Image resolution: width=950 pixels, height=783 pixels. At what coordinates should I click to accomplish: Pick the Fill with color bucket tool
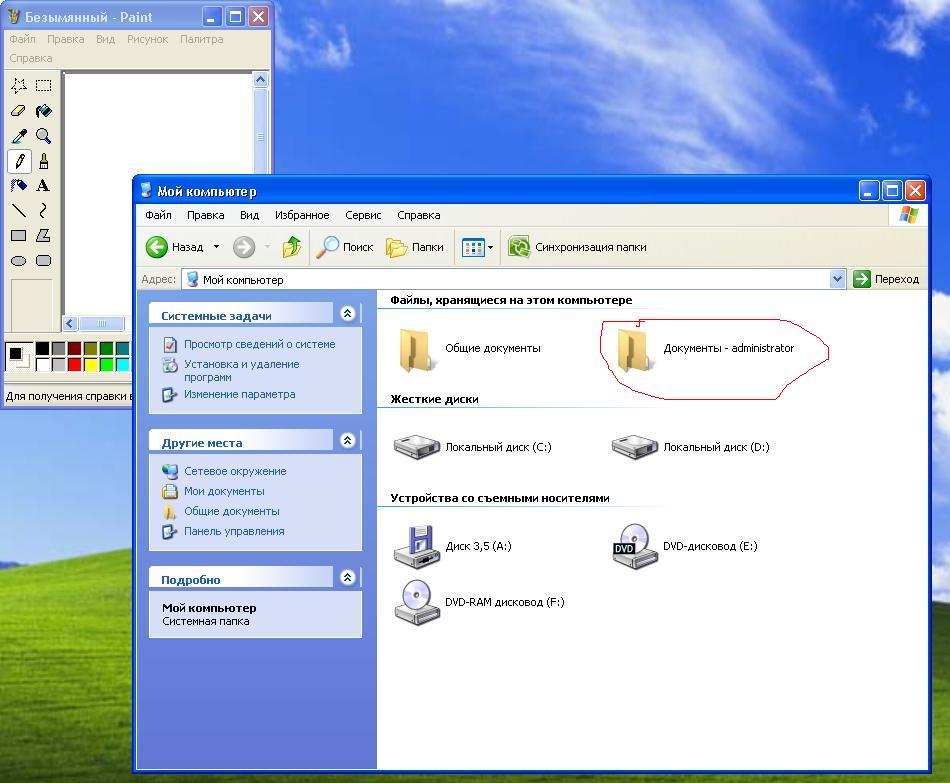(x=43, y=111)
